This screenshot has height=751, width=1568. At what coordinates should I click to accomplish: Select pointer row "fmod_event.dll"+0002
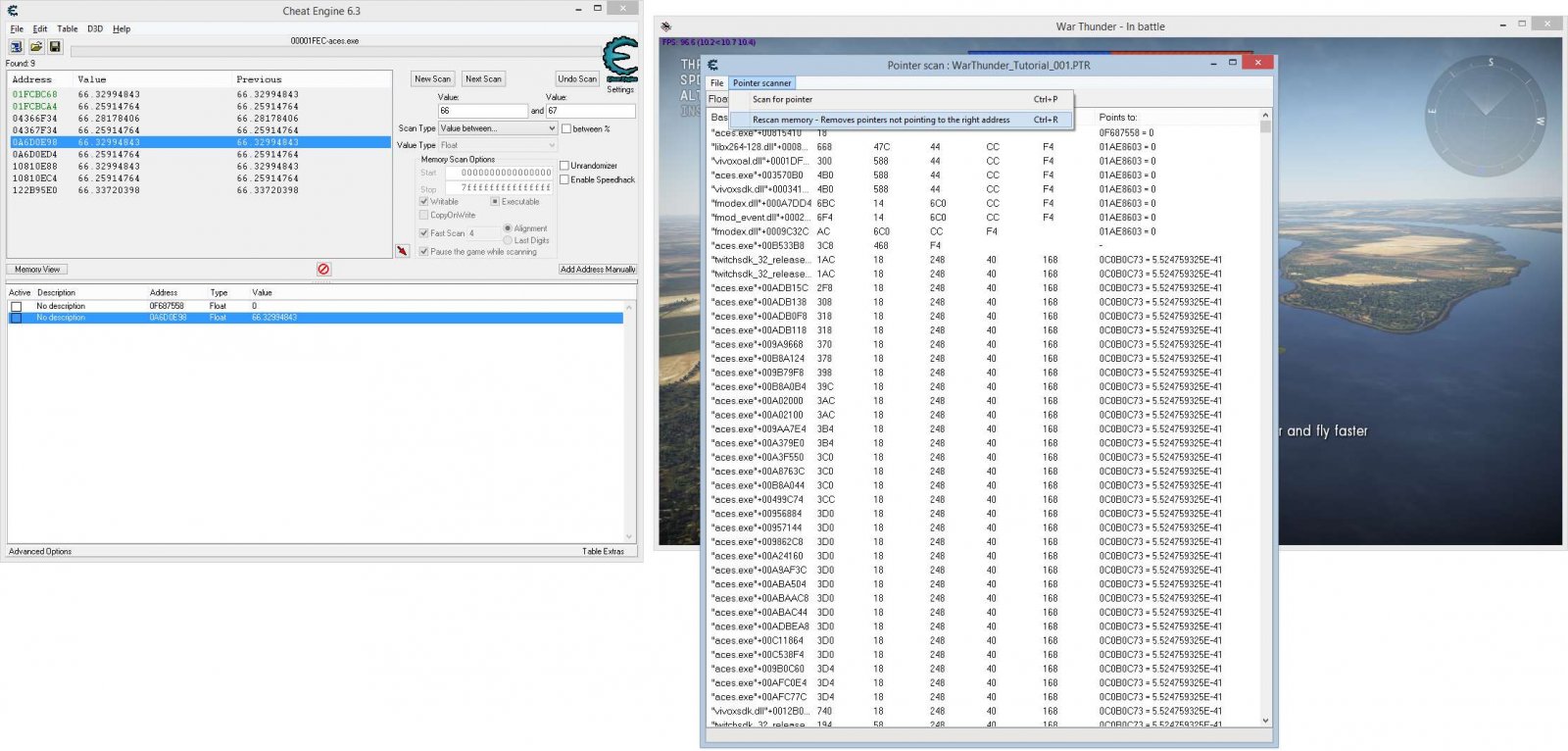tap(983, 218)
